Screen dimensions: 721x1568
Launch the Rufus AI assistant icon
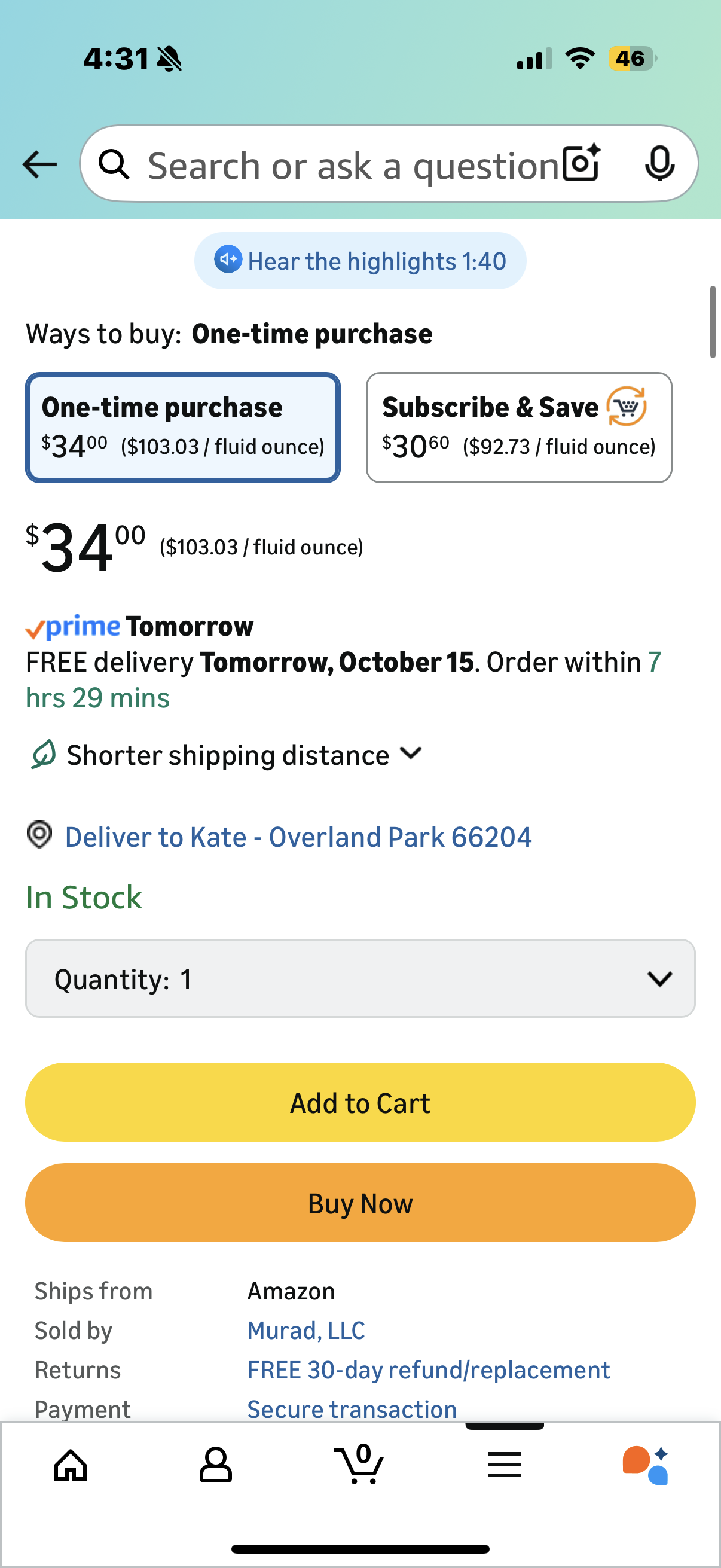pos(646,1465)
